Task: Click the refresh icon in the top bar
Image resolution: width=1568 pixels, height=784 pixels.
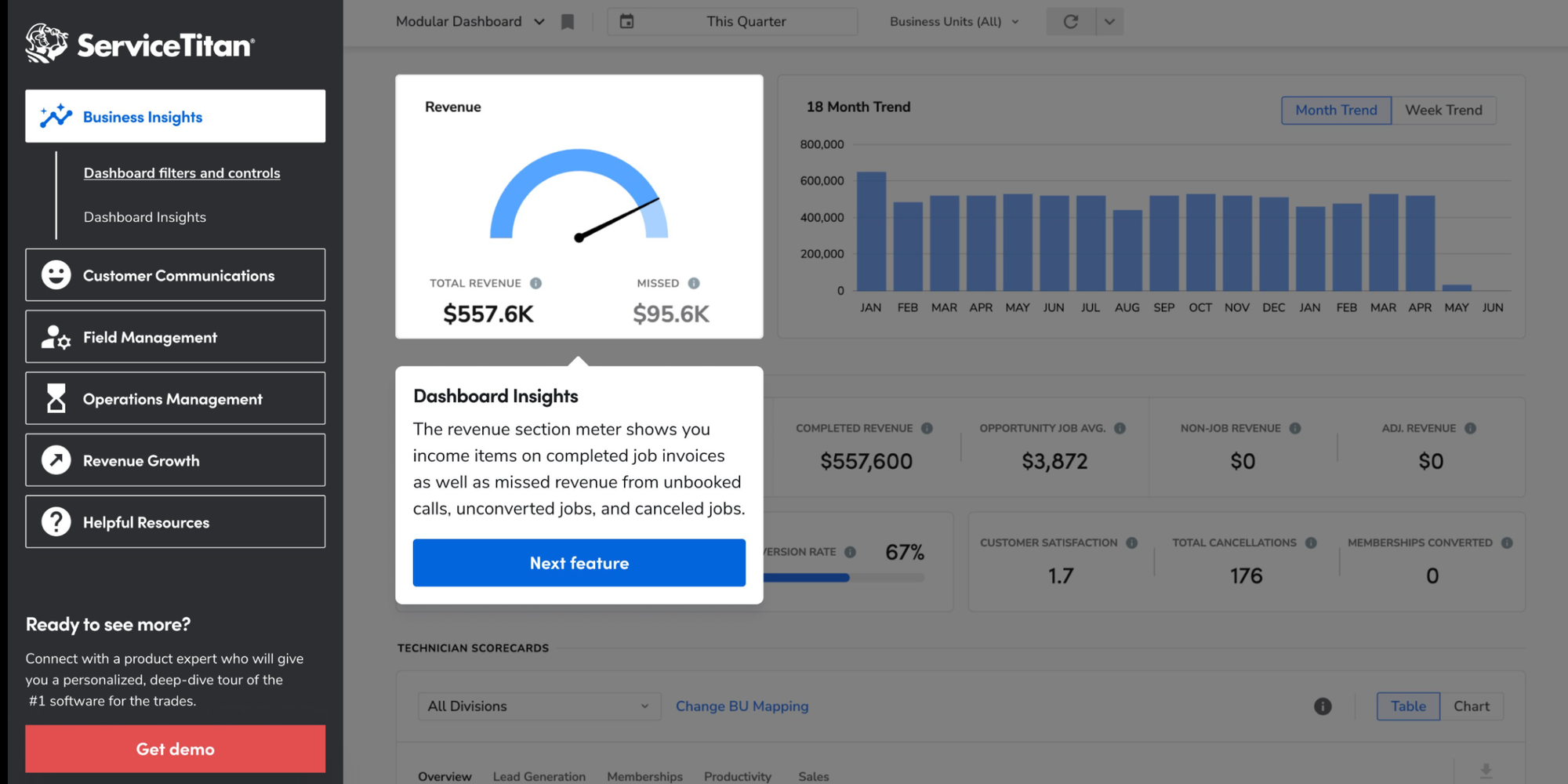Action: coord(1070,21)
